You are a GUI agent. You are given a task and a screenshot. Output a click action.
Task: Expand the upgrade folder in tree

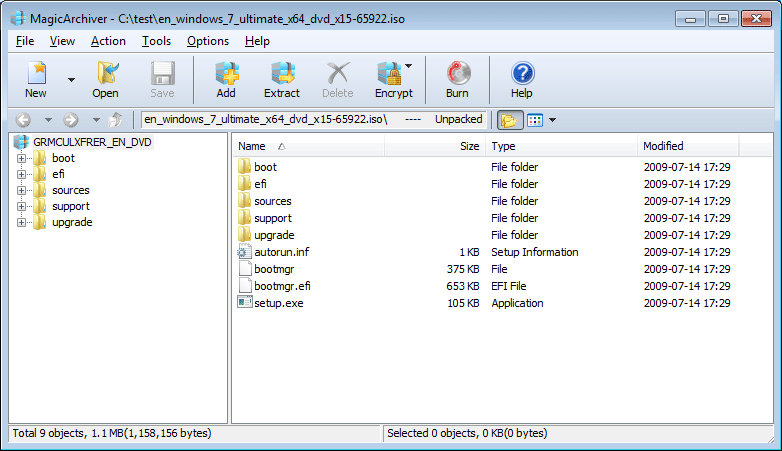point(21,222)
